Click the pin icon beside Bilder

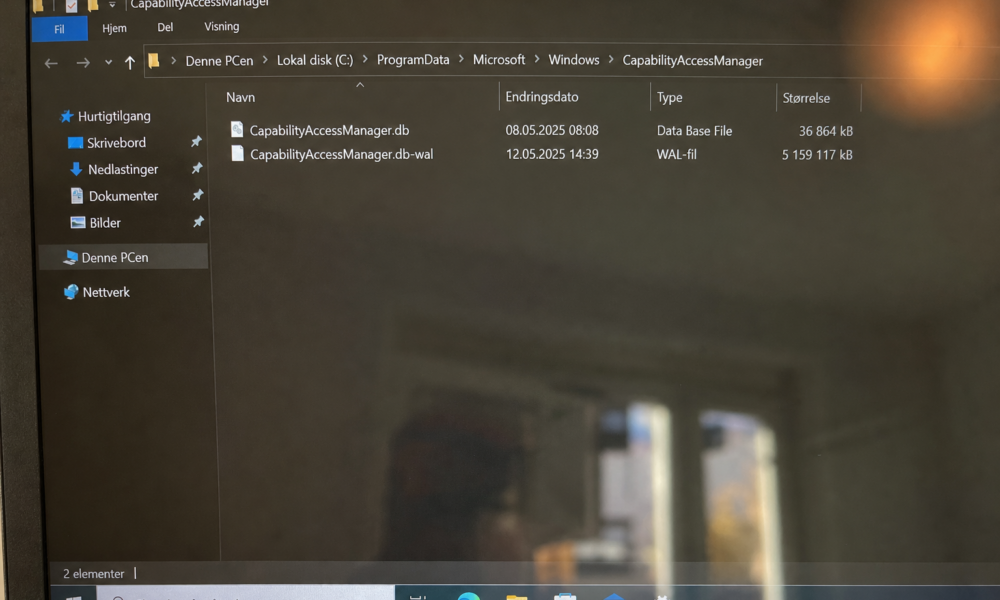198,221
